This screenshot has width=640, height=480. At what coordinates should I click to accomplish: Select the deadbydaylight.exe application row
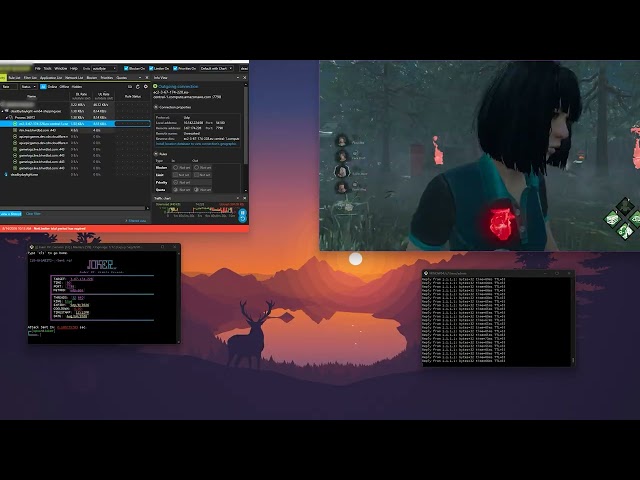pos(75,174)
